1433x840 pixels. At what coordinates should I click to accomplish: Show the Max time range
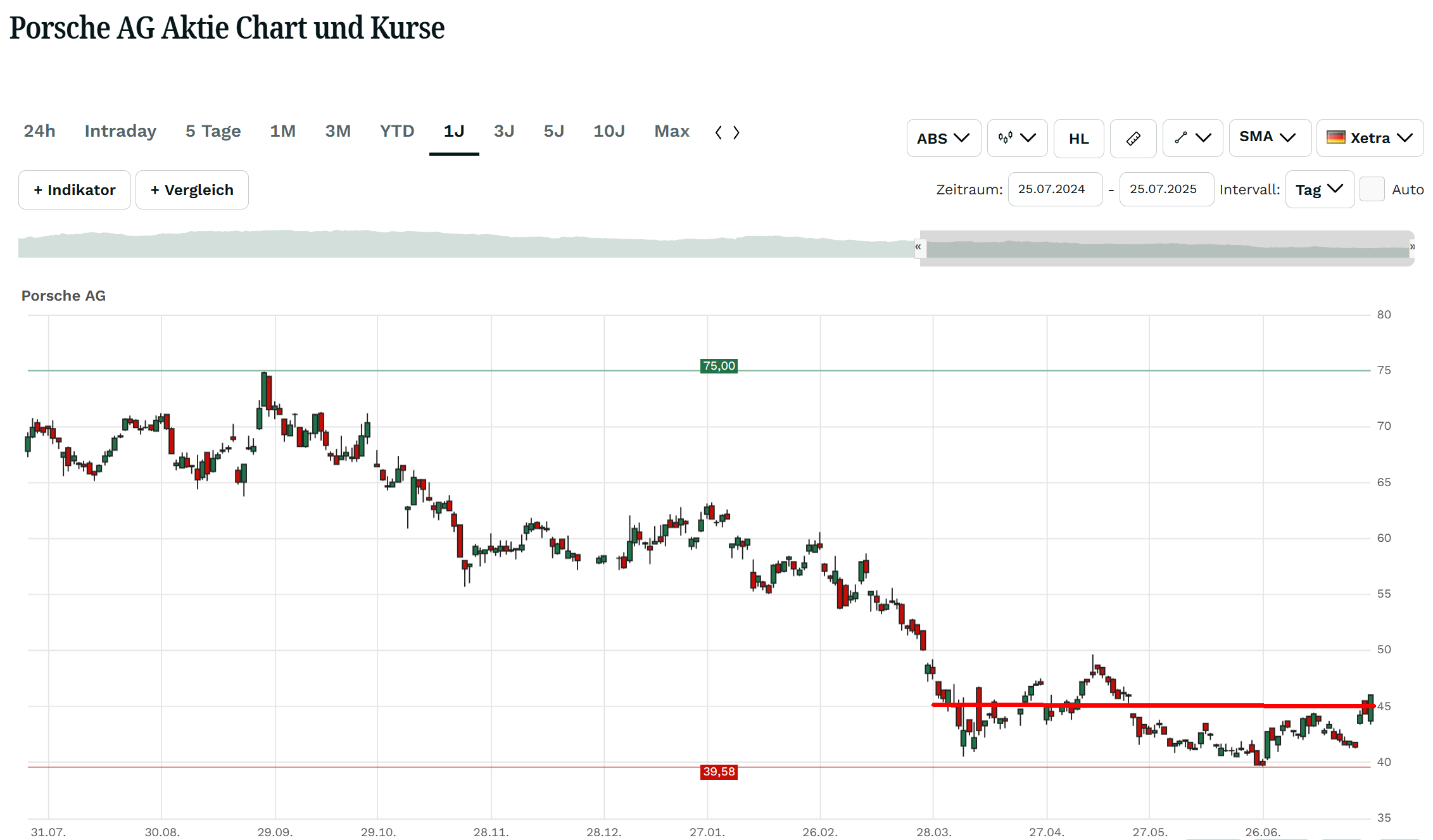(672, 131)
